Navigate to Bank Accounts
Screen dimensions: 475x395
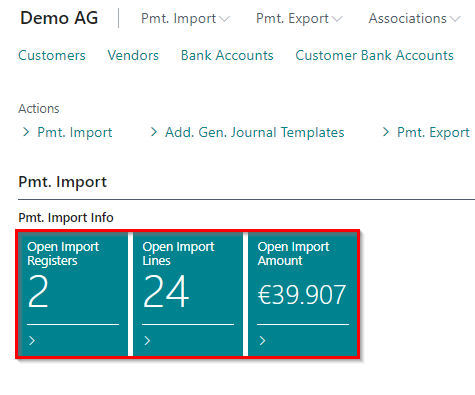(x=227, y=55)
